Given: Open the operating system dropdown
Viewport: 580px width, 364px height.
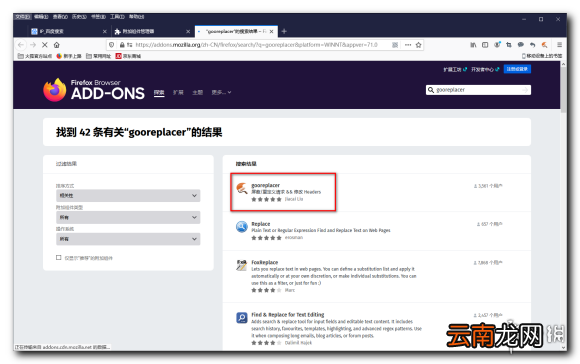Looking at the screenshot, I should click(x=128, y=239).
